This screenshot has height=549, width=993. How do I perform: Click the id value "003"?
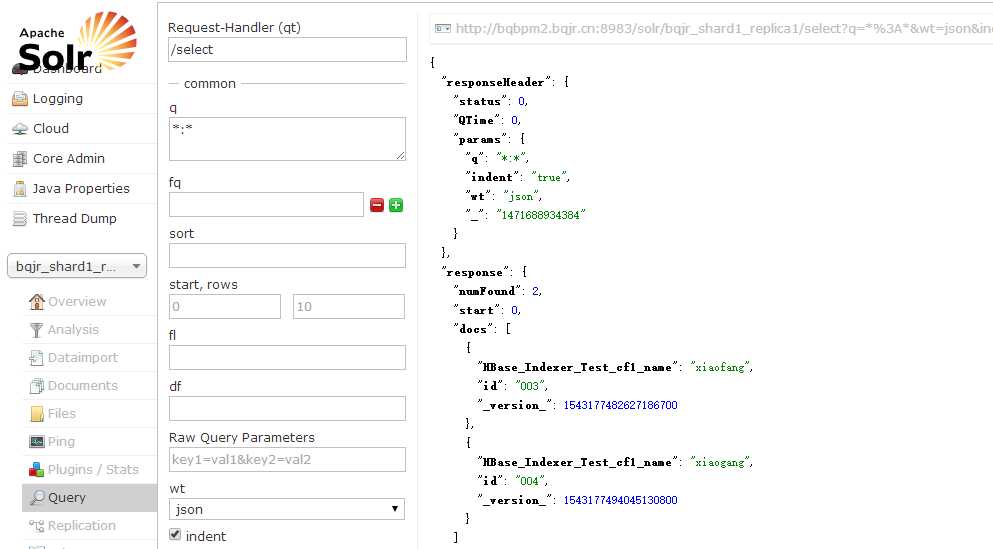[529, 386]
